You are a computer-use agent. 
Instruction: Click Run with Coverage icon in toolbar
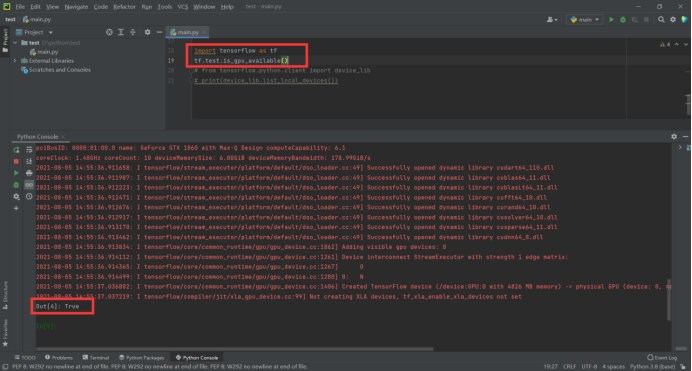[635, 19]
